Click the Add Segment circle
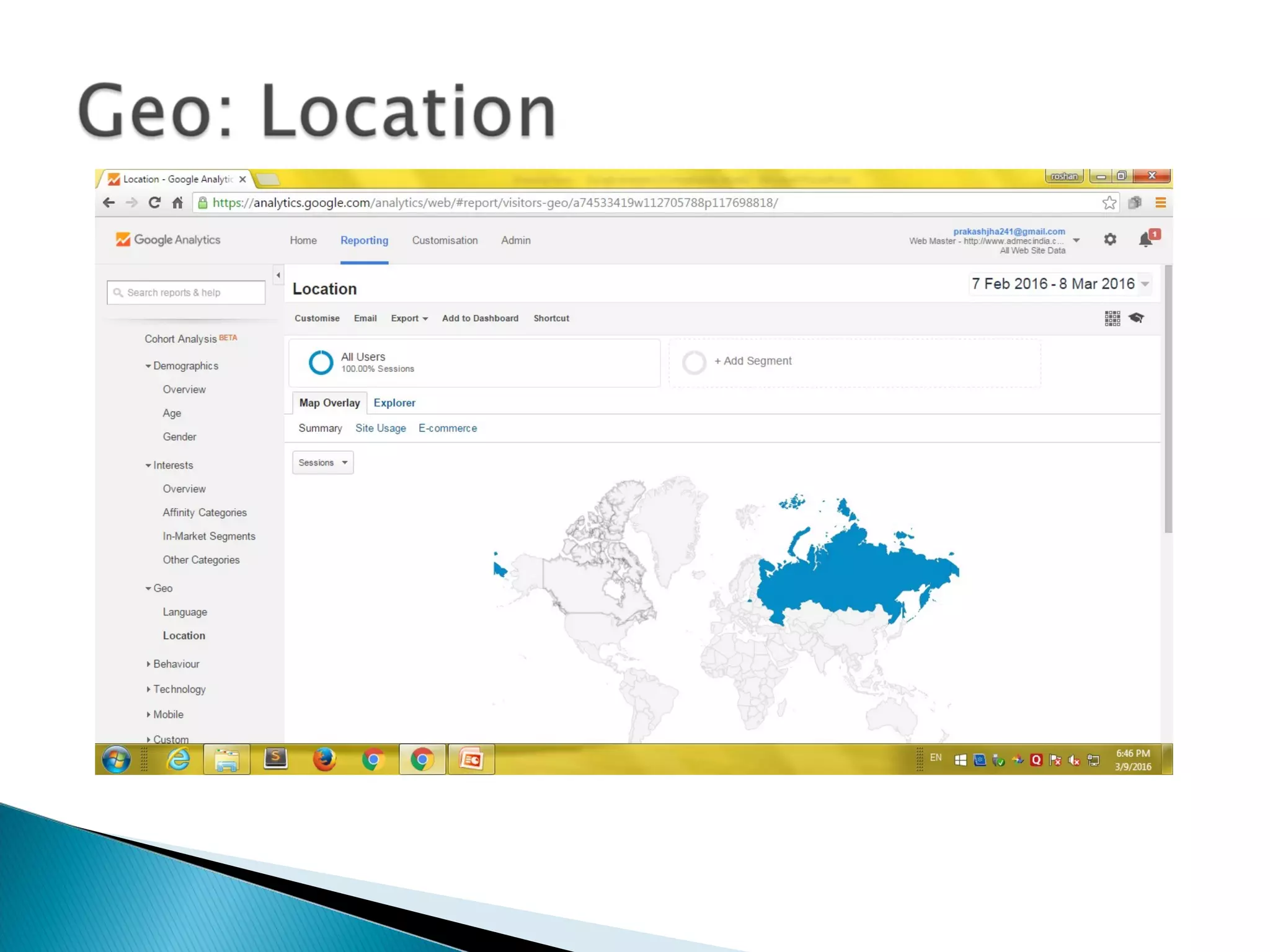1270x952 pixels. [694, 362]
